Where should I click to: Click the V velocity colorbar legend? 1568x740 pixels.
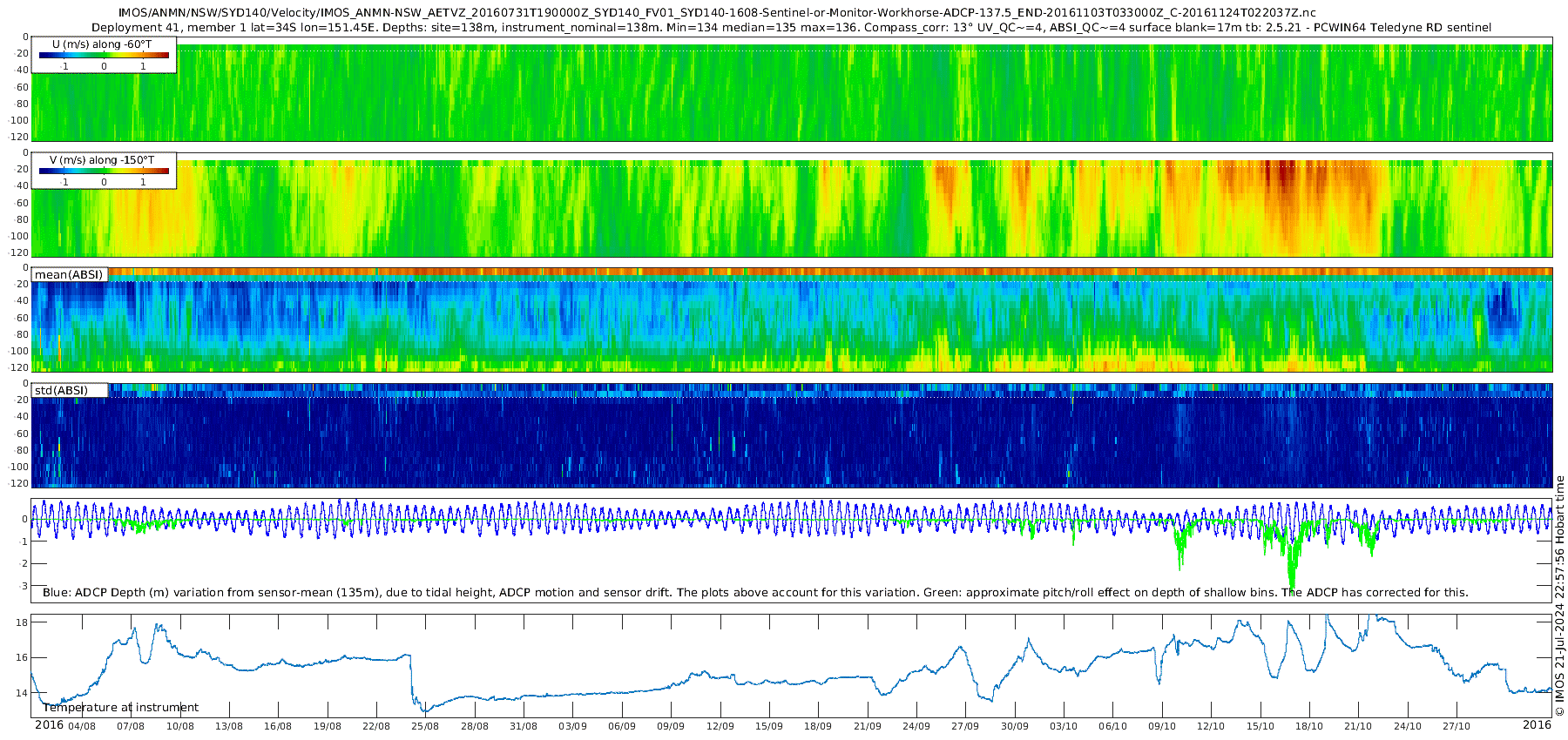click(104, 171)
